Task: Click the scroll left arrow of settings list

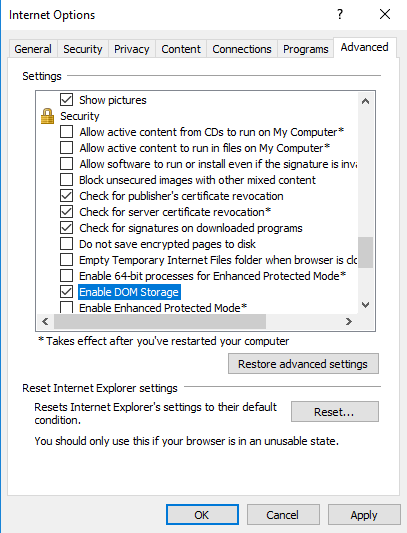Action: click(45, 321)
